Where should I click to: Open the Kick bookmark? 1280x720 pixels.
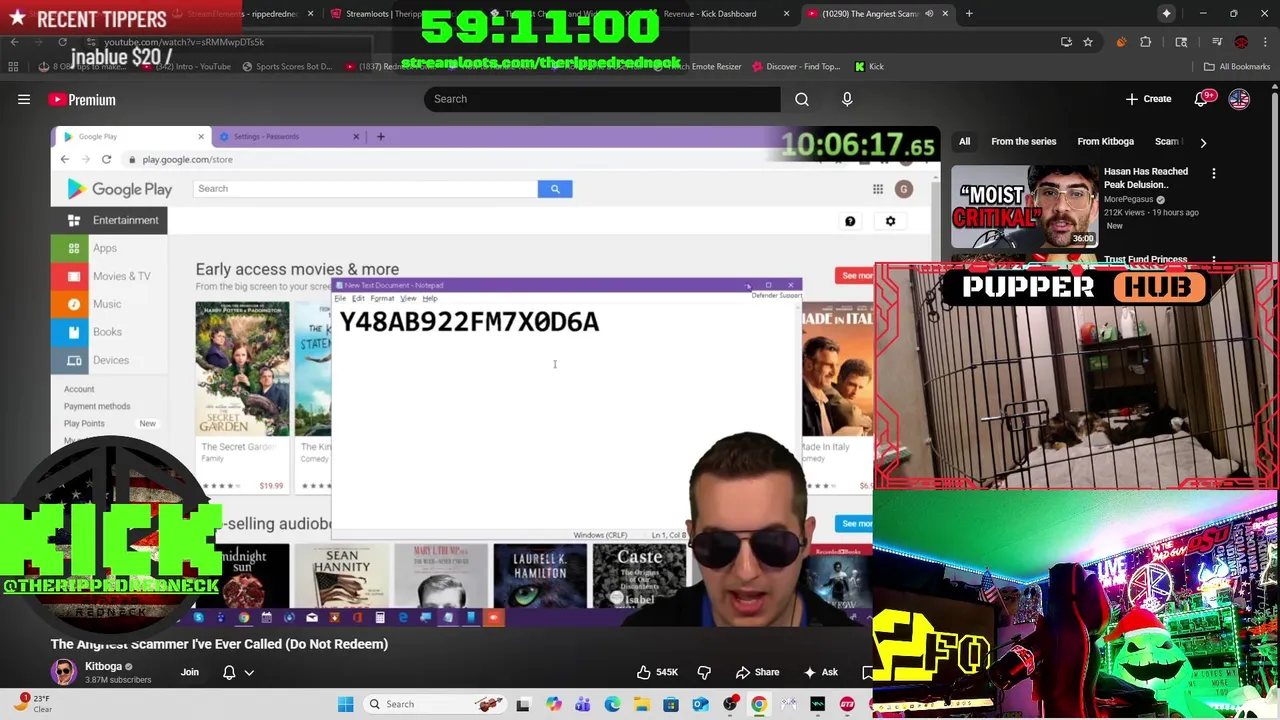point(869,67)
